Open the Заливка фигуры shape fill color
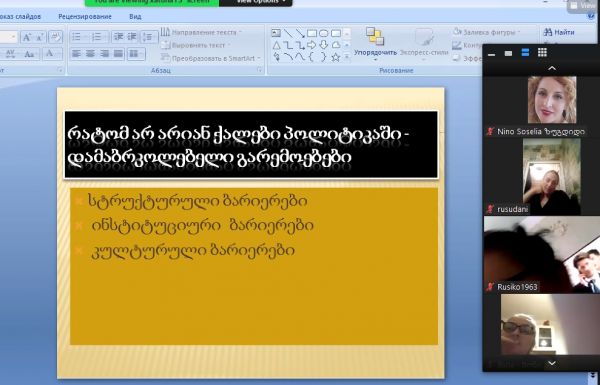 click(486, 32)
